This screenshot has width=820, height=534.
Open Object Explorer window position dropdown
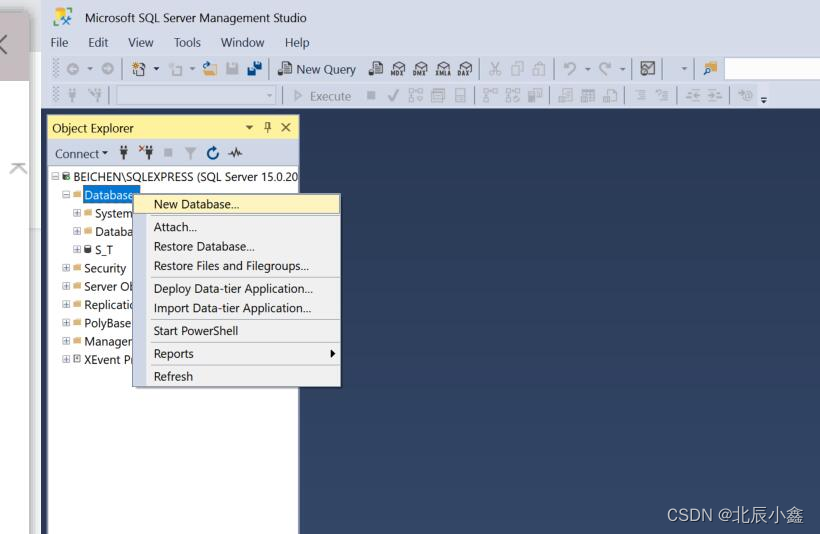click(x=249, y=127)
